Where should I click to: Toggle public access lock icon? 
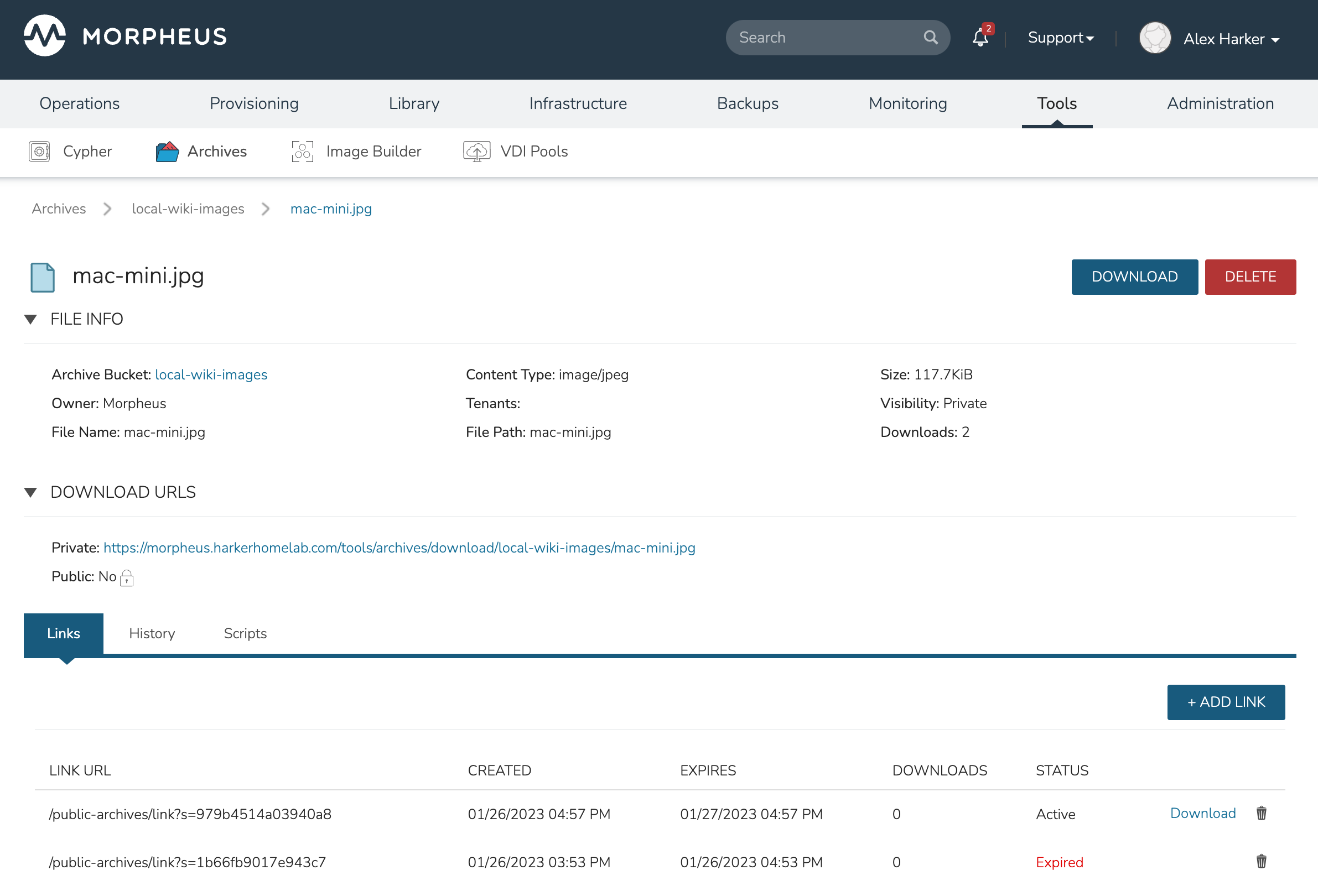127,577
